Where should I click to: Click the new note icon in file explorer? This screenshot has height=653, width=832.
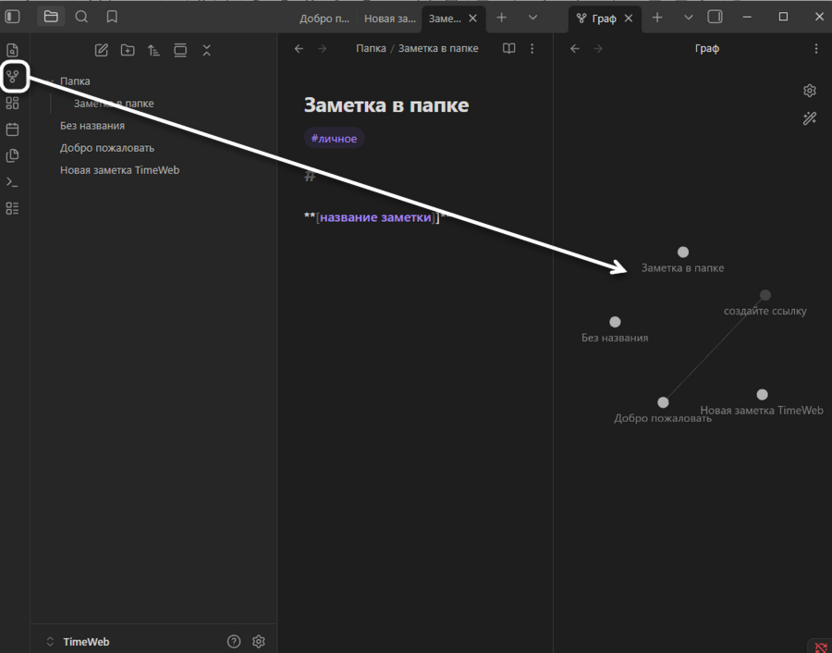[x=101, y=50]
